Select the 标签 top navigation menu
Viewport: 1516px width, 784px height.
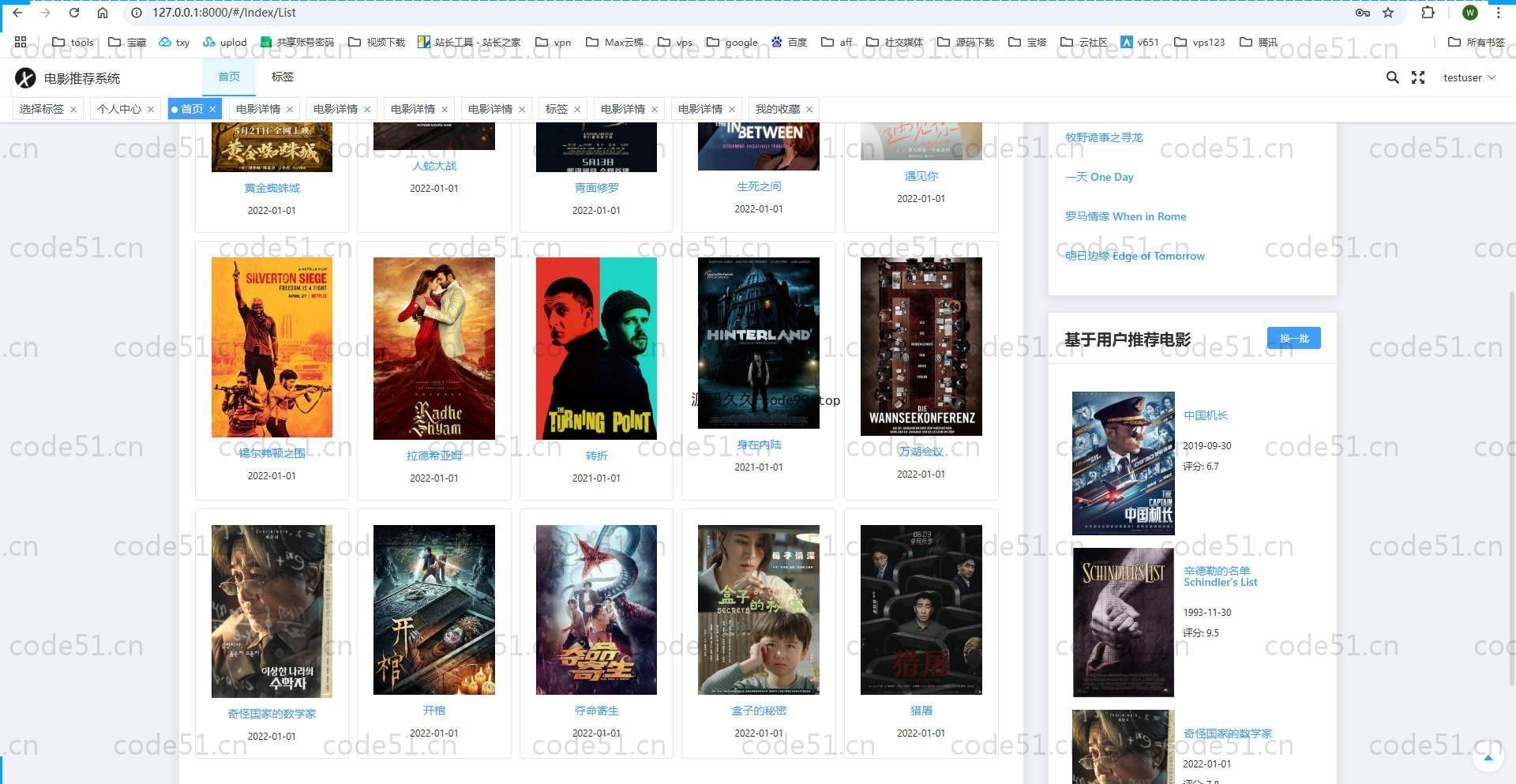[282, 77]
